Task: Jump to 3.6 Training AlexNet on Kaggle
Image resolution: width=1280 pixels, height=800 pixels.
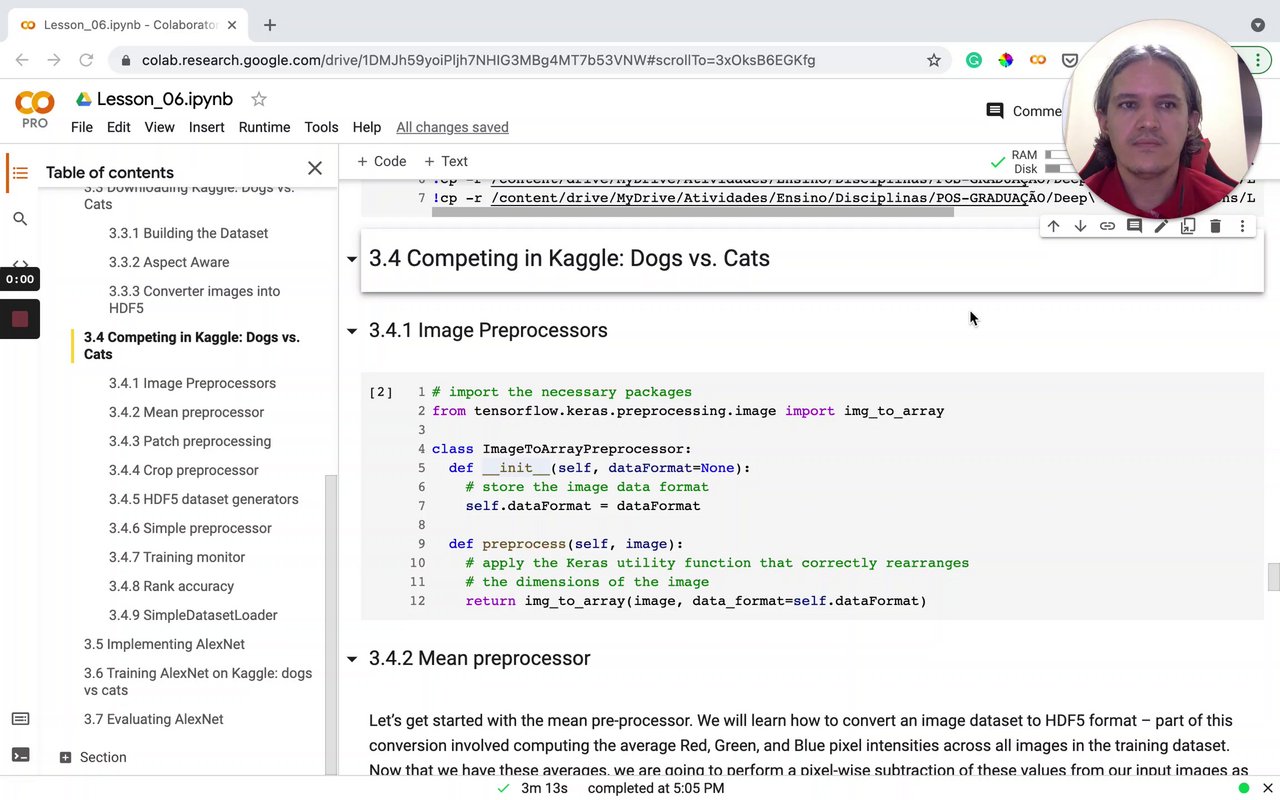Action: [198, 681]
